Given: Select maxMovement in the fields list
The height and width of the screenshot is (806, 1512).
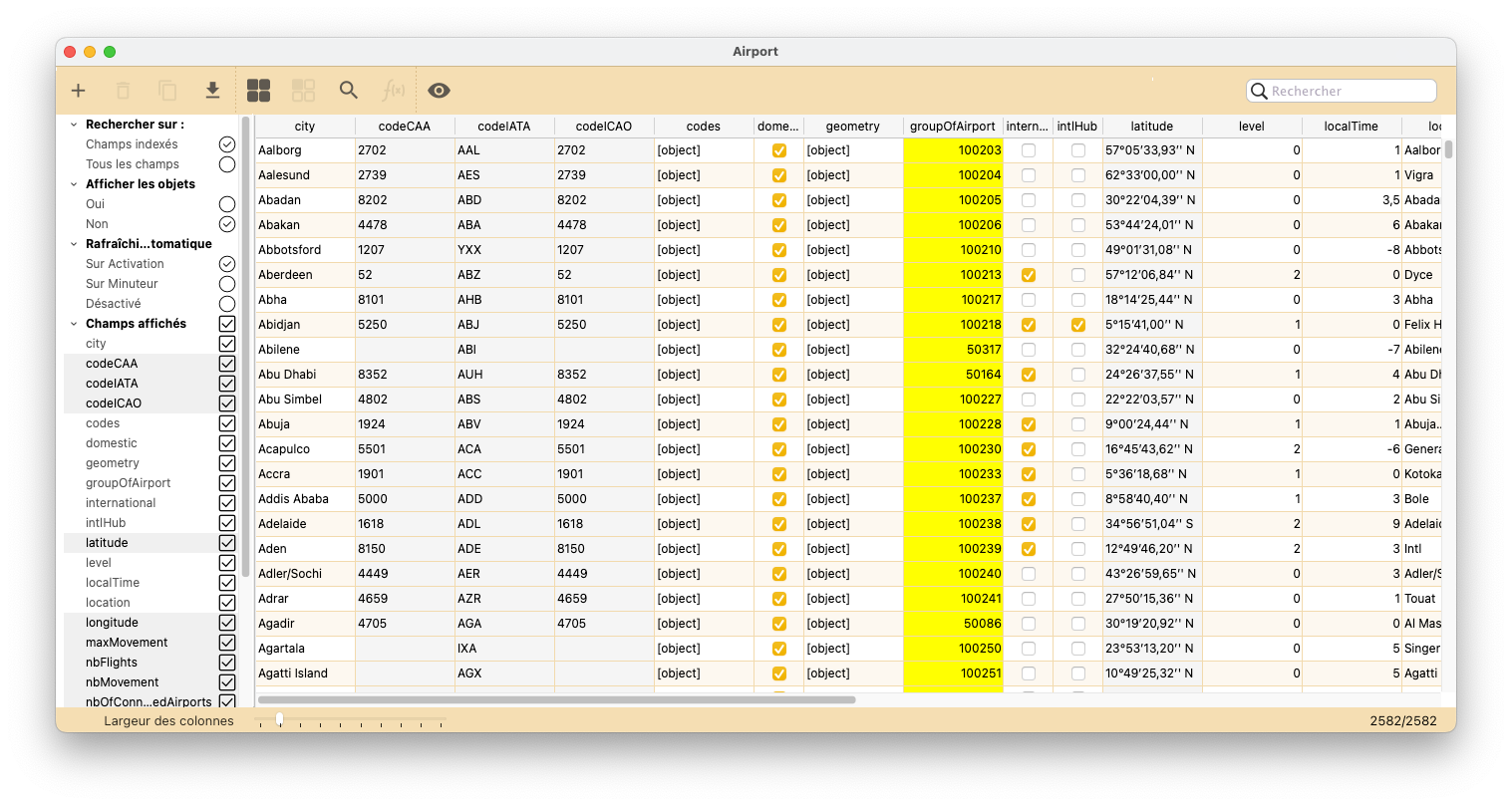Looking at the screenshot, I should click(x=127, y=643).
